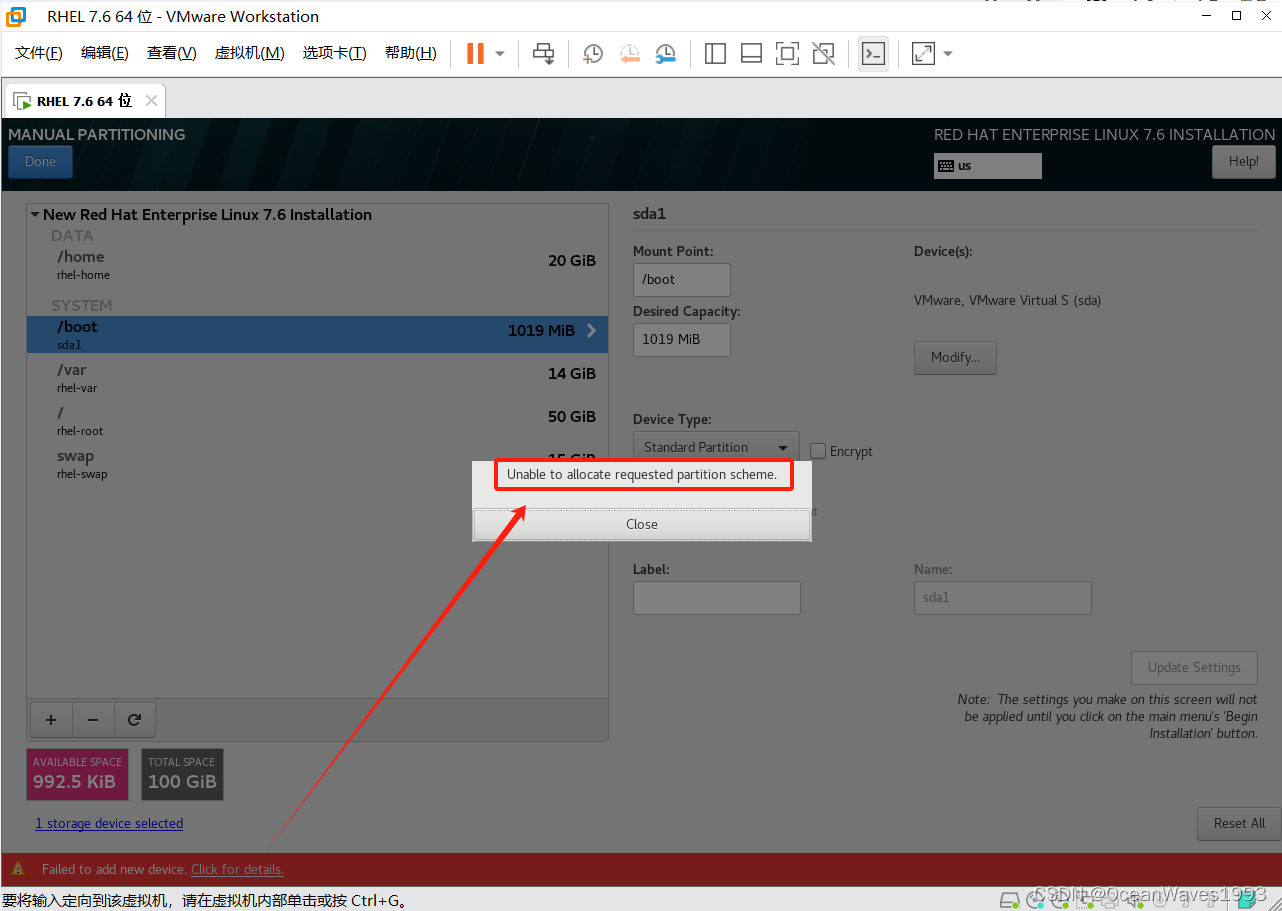Click the 50 GiB size of root partition
1282x911 pixels.
pyautogui.click(x=572, y=417)
